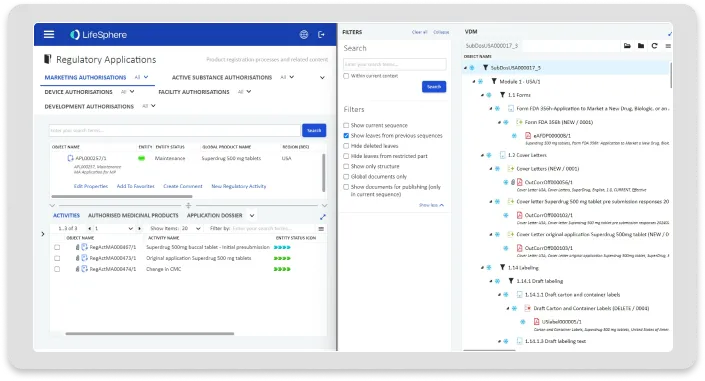The width and height of the screenshot is (705, 381).
Task: Click the logout icon in the header
Action: pyautogui.click(x=321, y=35)
